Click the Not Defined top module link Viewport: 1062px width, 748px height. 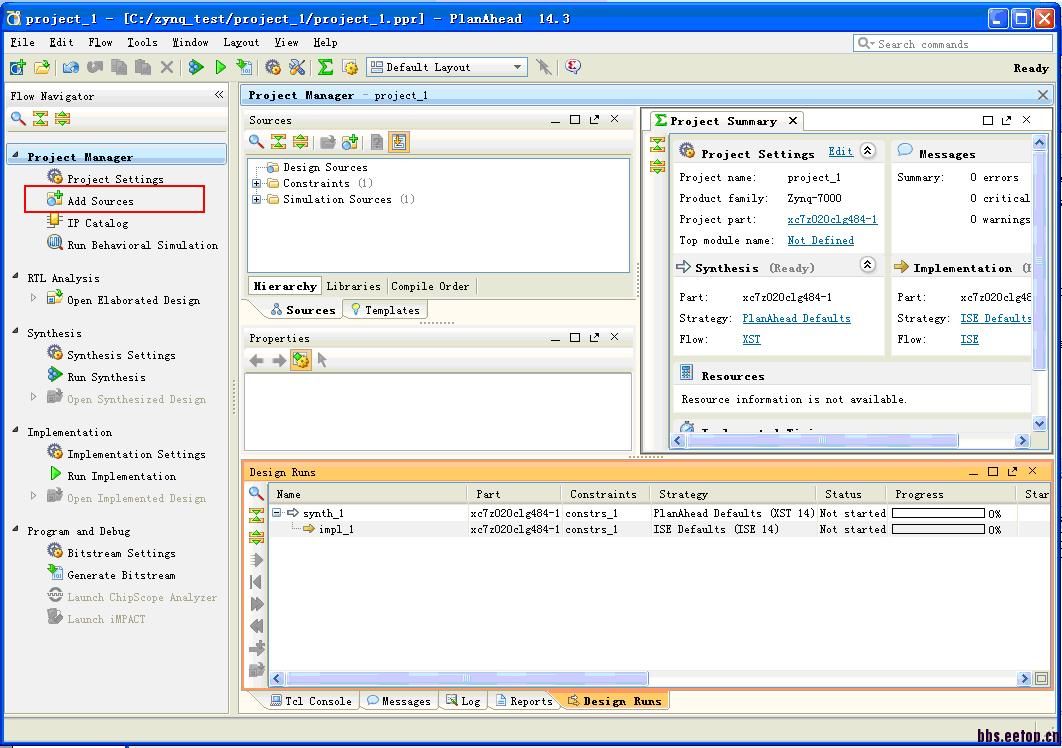(x=820, y=241)
